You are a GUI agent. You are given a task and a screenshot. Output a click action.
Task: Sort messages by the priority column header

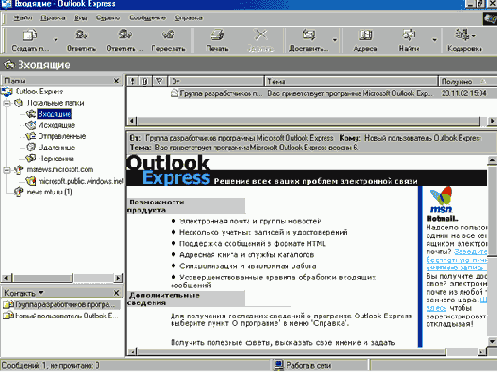(133, 81)
